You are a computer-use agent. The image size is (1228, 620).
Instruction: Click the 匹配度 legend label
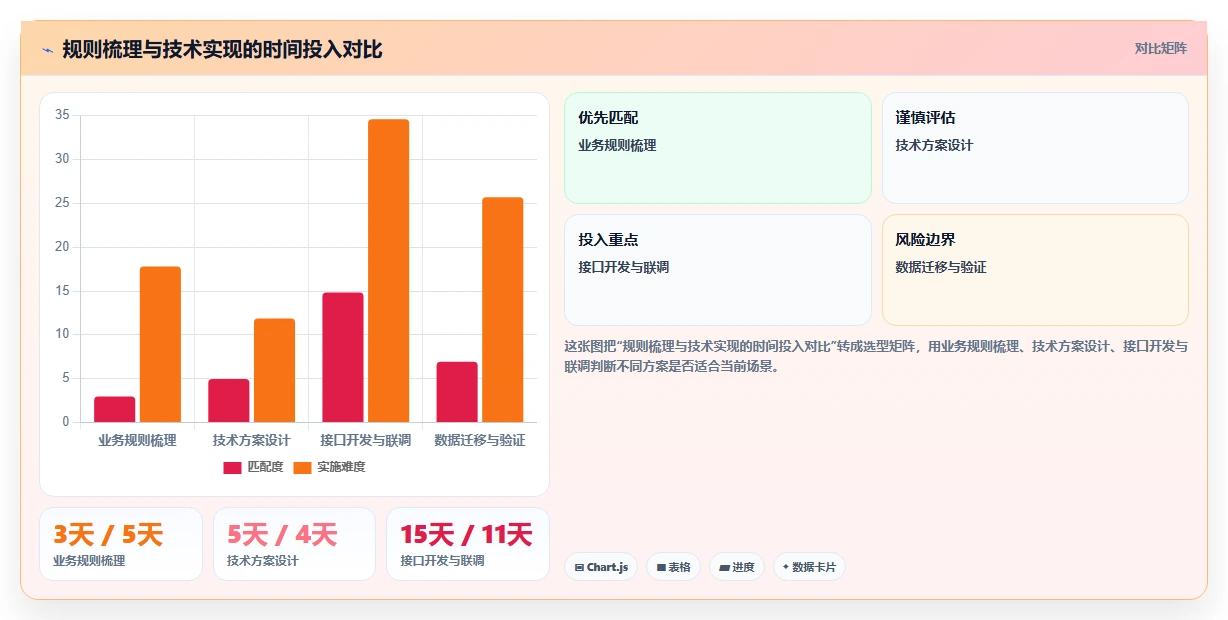pos(265,467)
